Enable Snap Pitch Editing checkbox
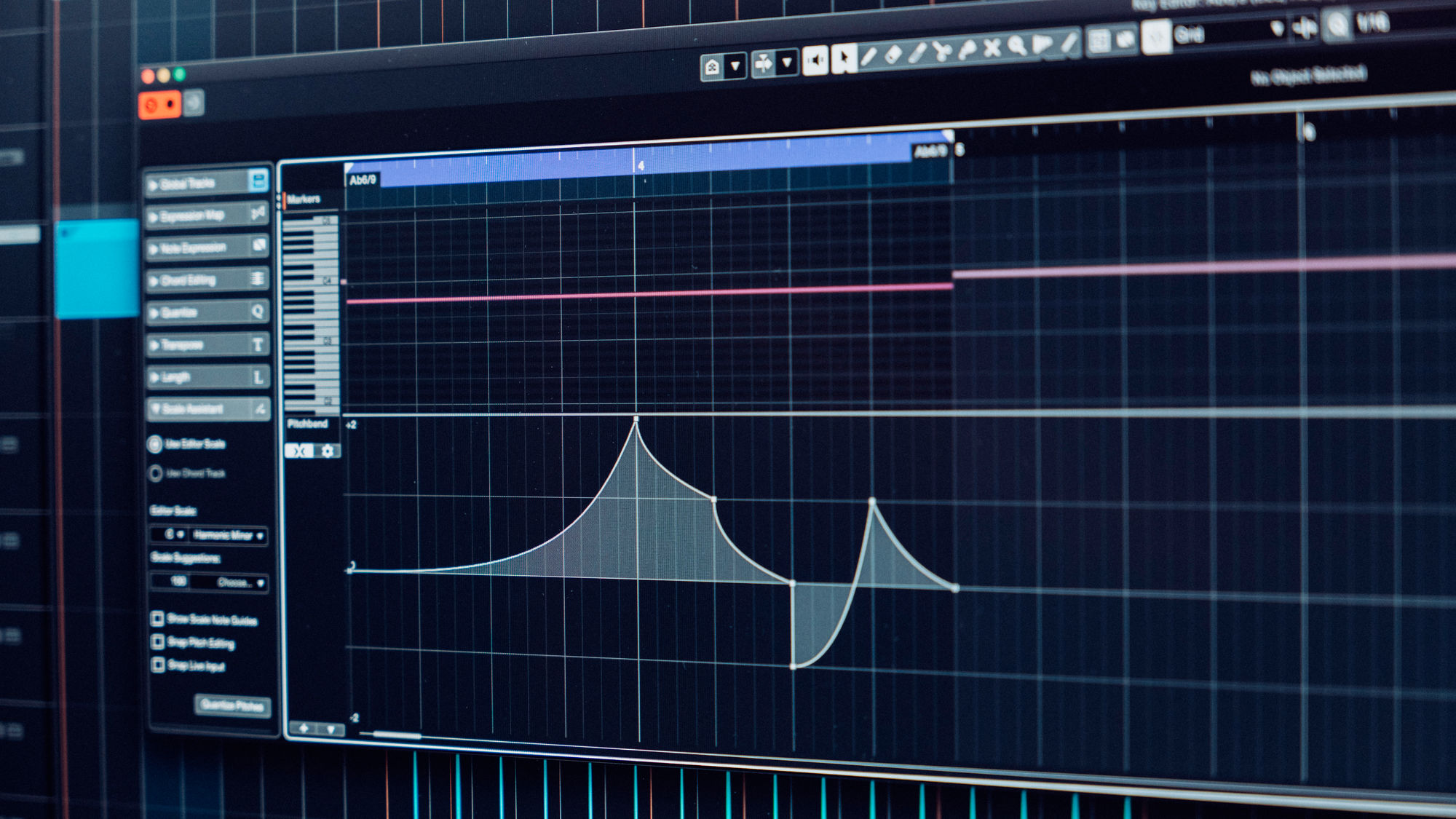Viewport: 1456px width, 819px height. coord(157,641)
